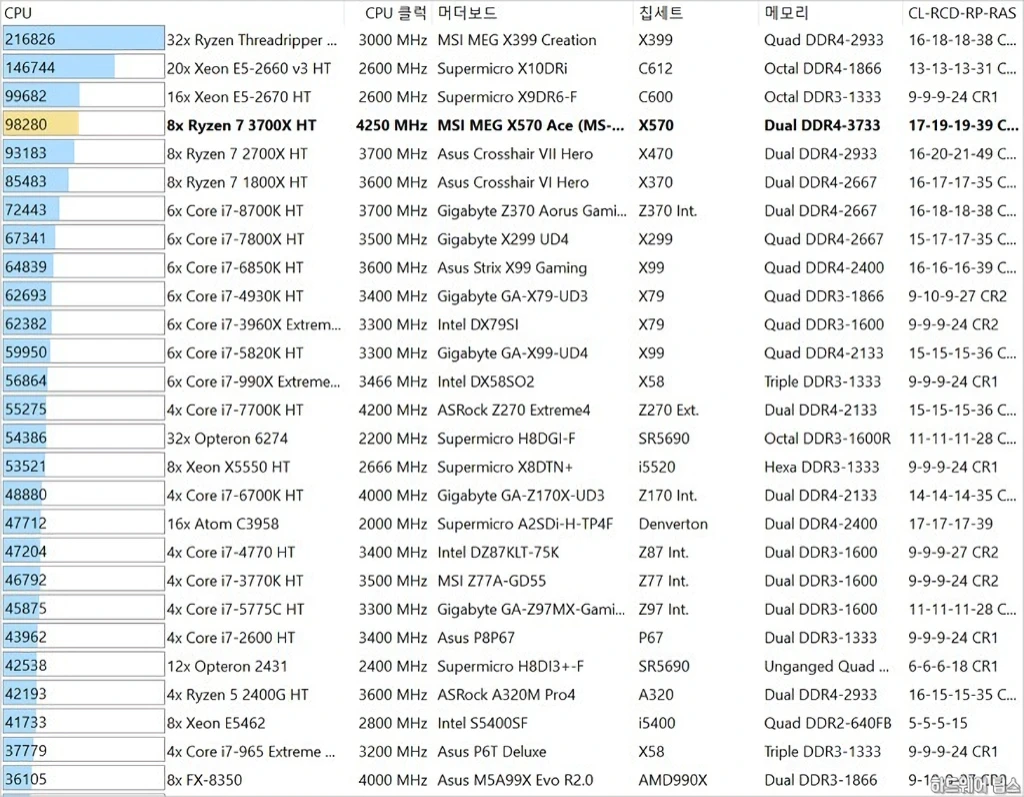Select 8x Ryzen 7 2700X HT

[x=237, y=154]
